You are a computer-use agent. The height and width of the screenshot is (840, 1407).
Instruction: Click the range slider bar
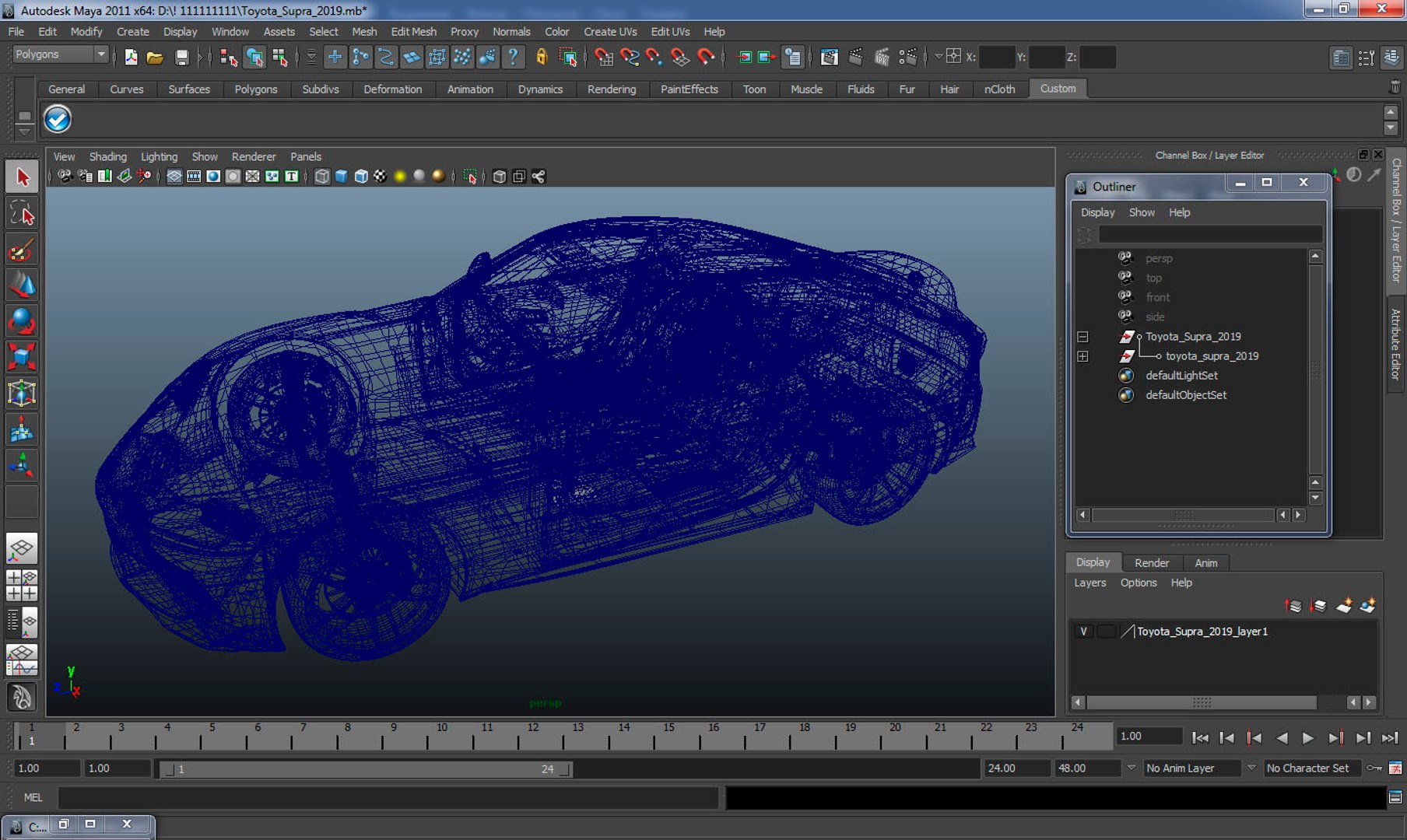coord(365,769)
